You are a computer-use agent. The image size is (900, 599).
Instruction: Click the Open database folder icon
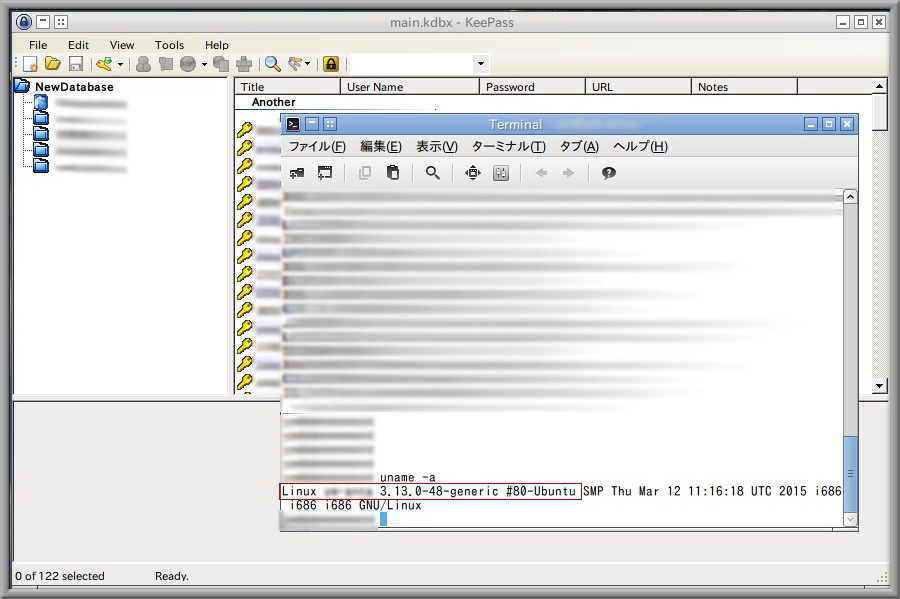point(53,64)
